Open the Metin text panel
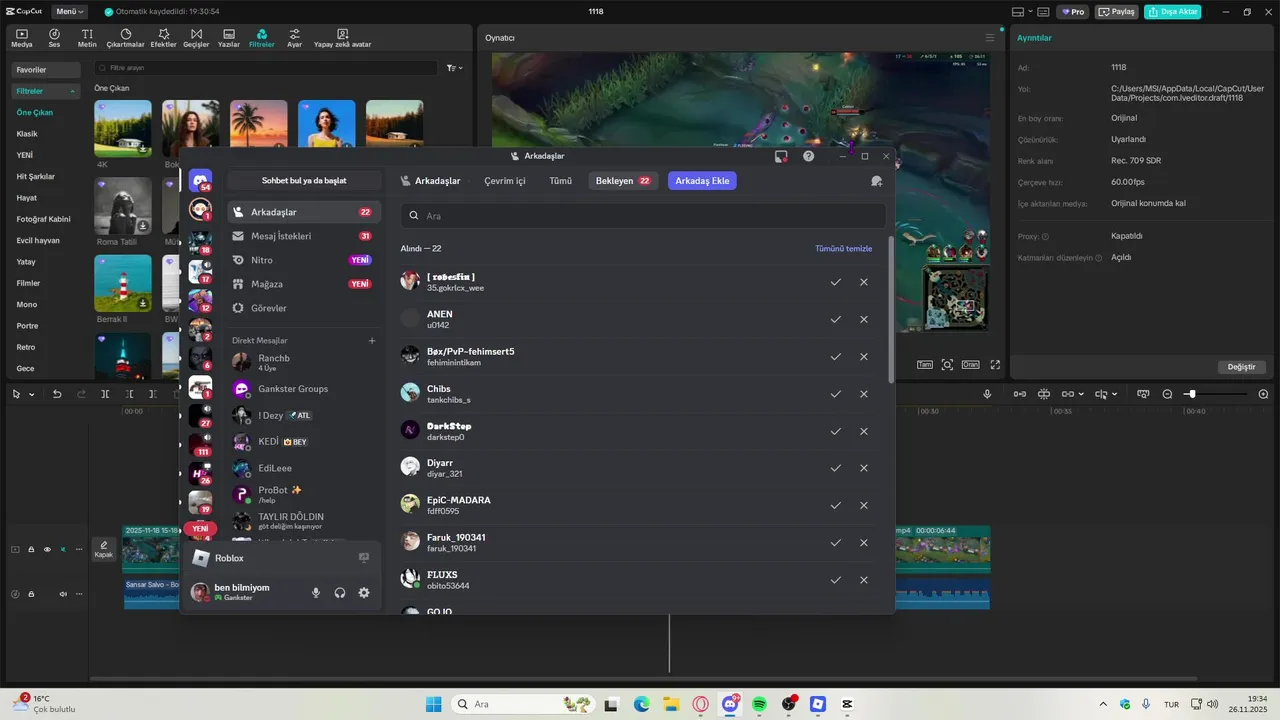This screenshot has width=1280, height=720. (x=87, y=38)
